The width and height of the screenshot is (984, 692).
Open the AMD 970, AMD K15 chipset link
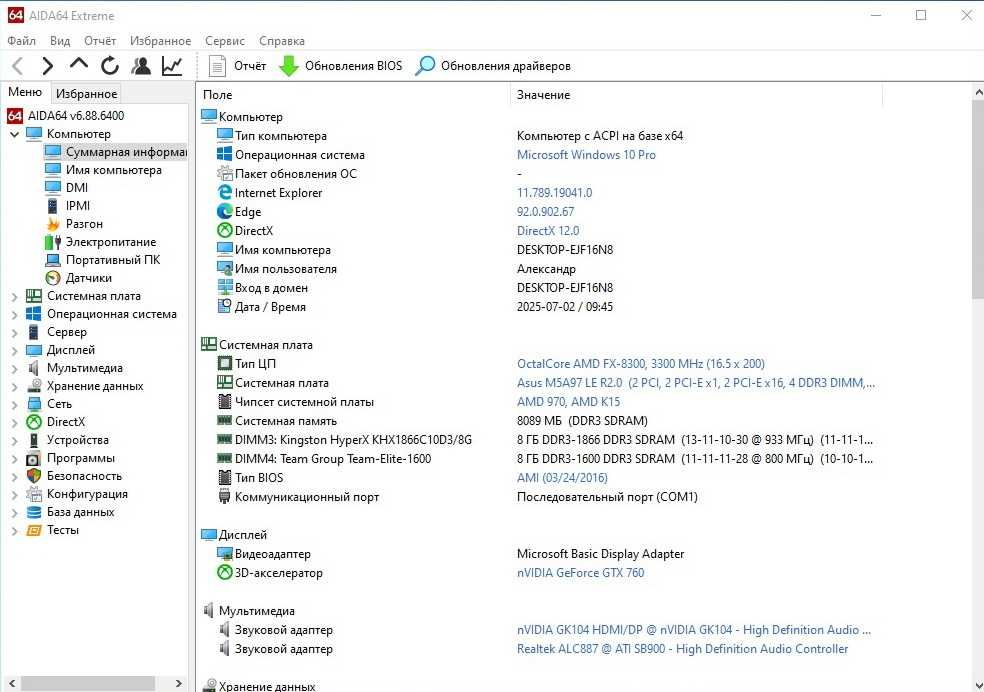coord(569,402)
